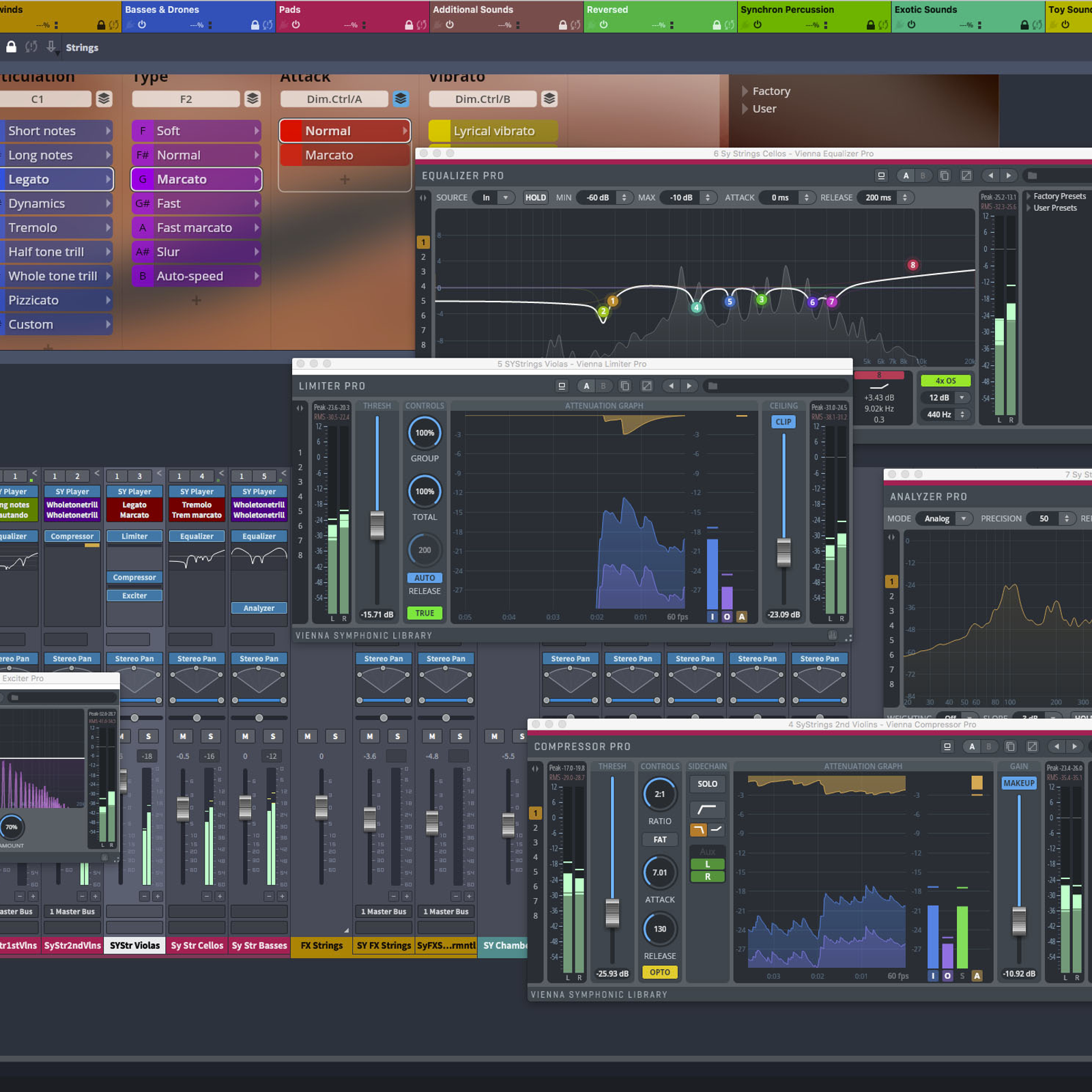Click SOLO sidechain button in Compressor
The width and height of the screenshot is (1092, 1092).
click(x=707, y=784)
